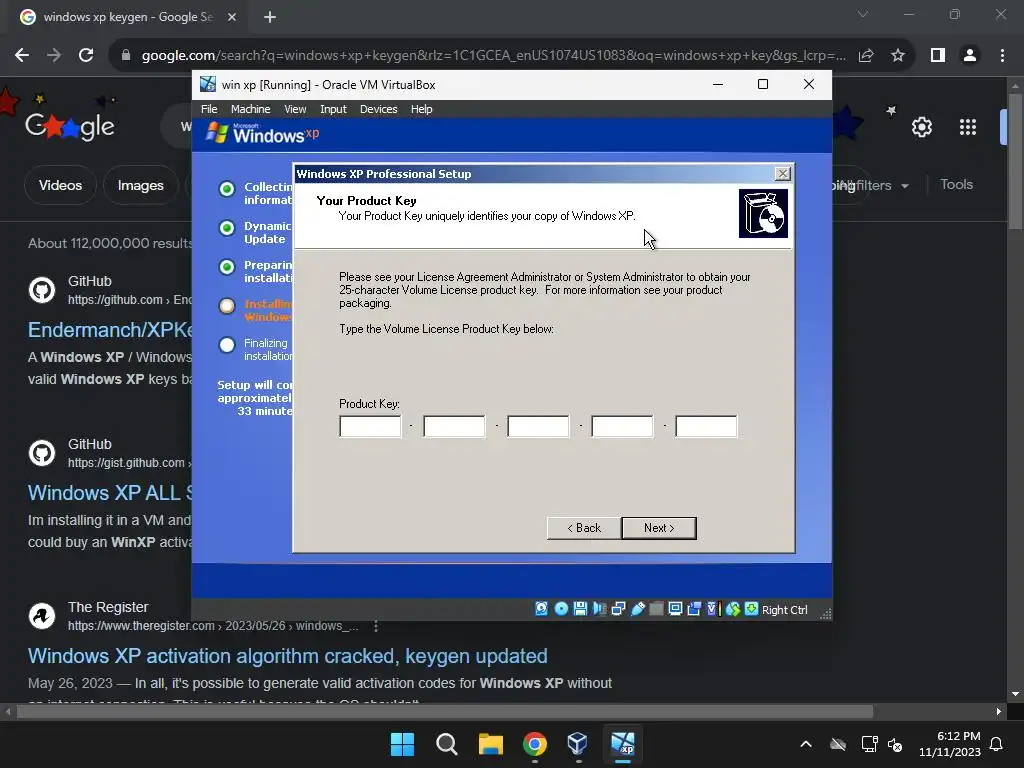Click the Installing Windows step indicator

(227, 306)
